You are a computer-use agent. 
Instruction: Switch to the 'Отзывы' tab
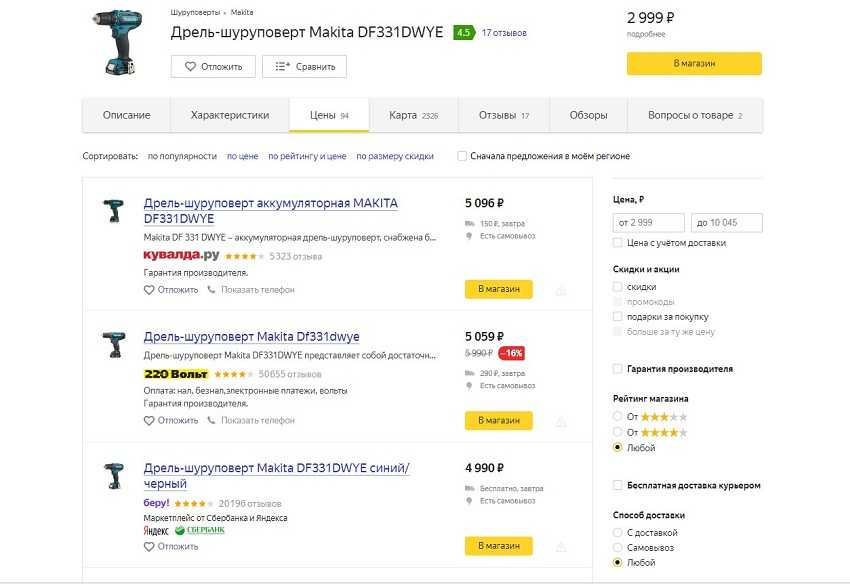[497, 115]
